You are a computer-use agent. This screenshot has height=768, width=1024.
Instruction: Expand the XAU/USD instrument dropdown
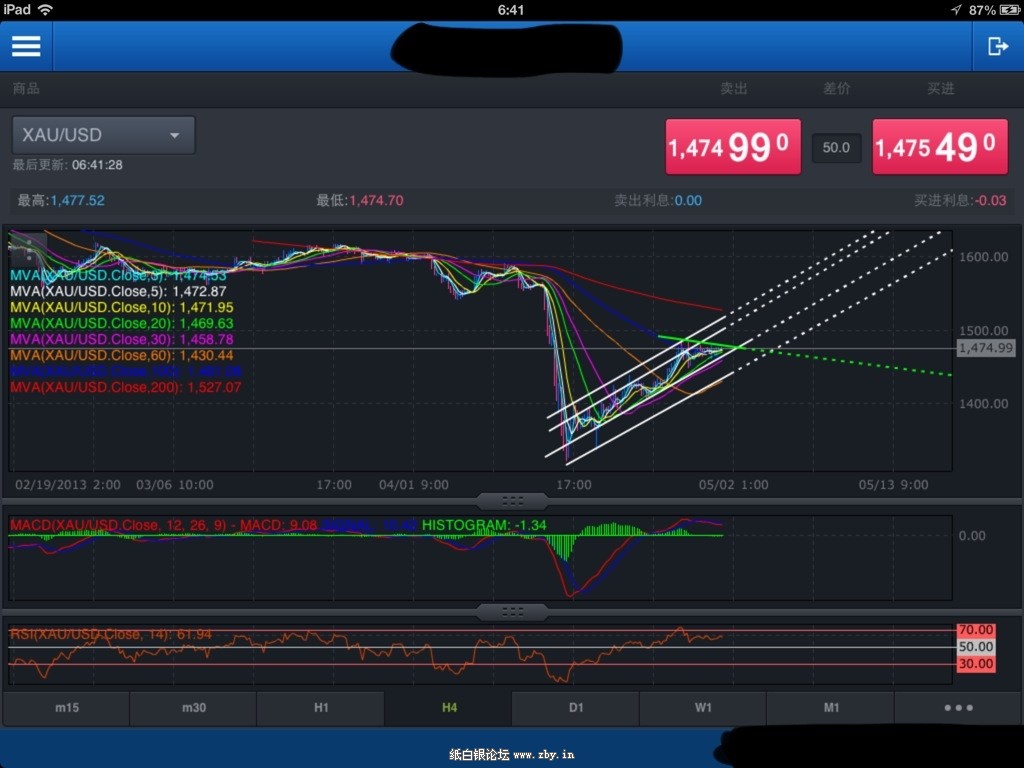pyautogui.click(x=103, y=135)
